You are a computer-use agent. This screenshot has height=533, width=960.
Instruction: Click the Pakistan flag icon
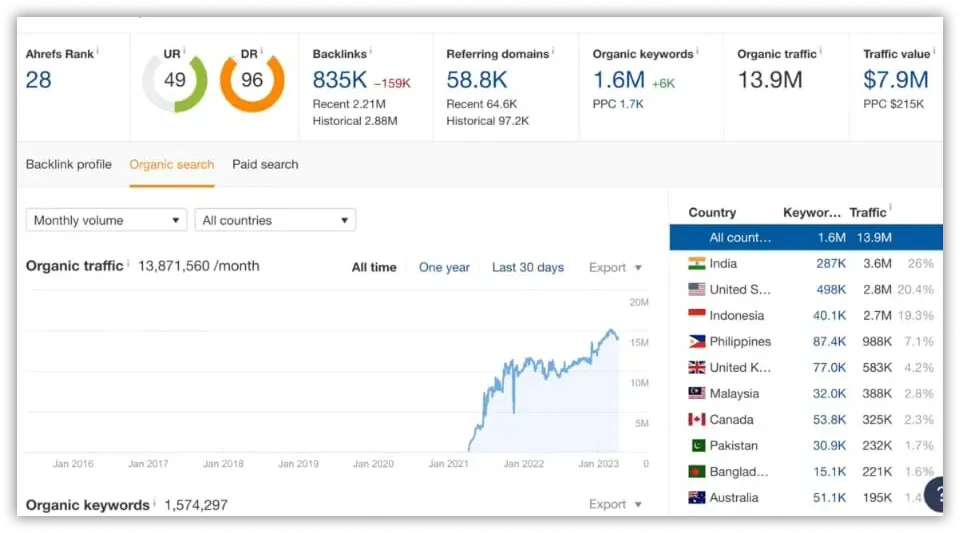click(697, 445)
